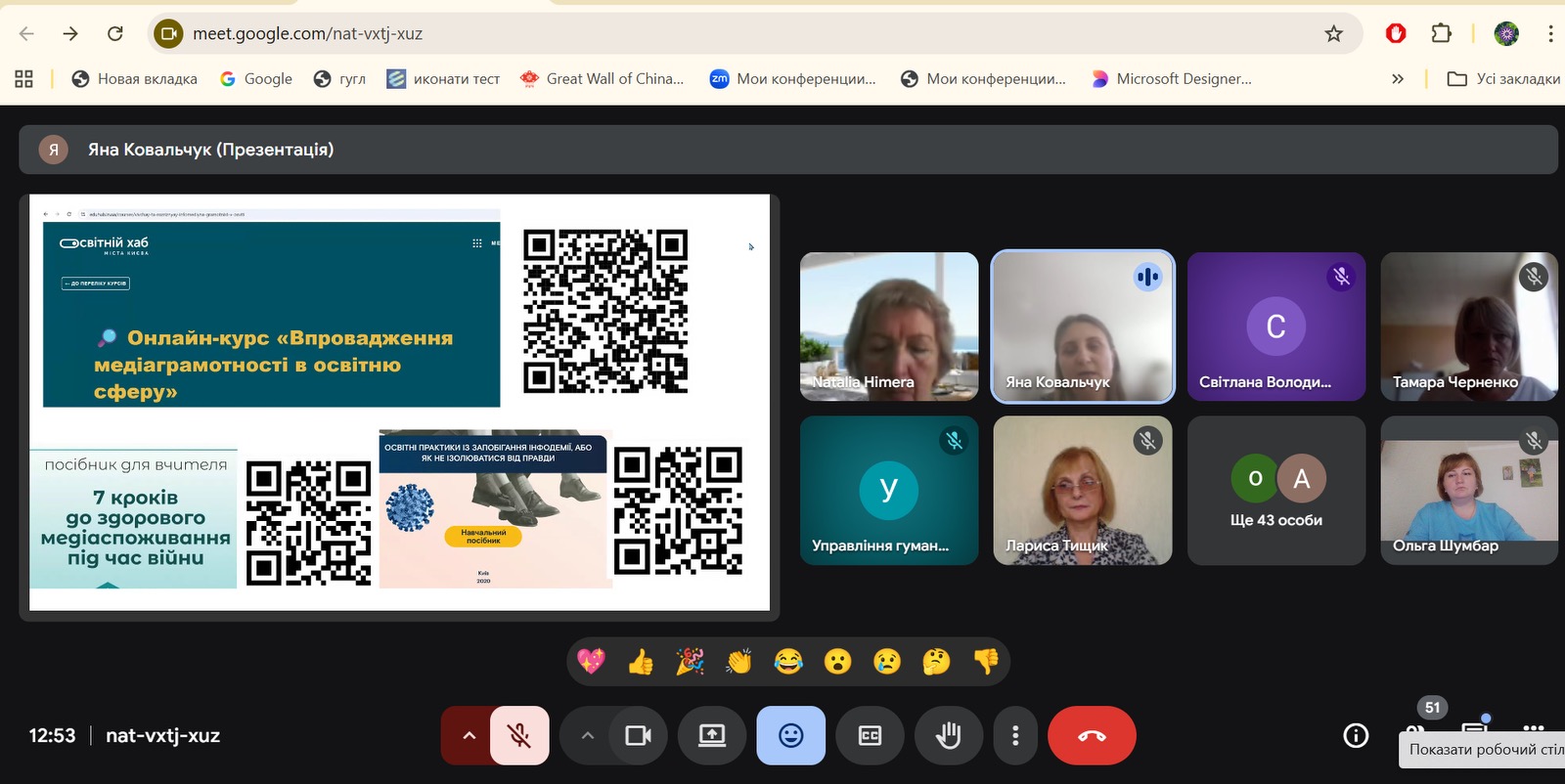Send the crying face reaction

pos(887,662)
